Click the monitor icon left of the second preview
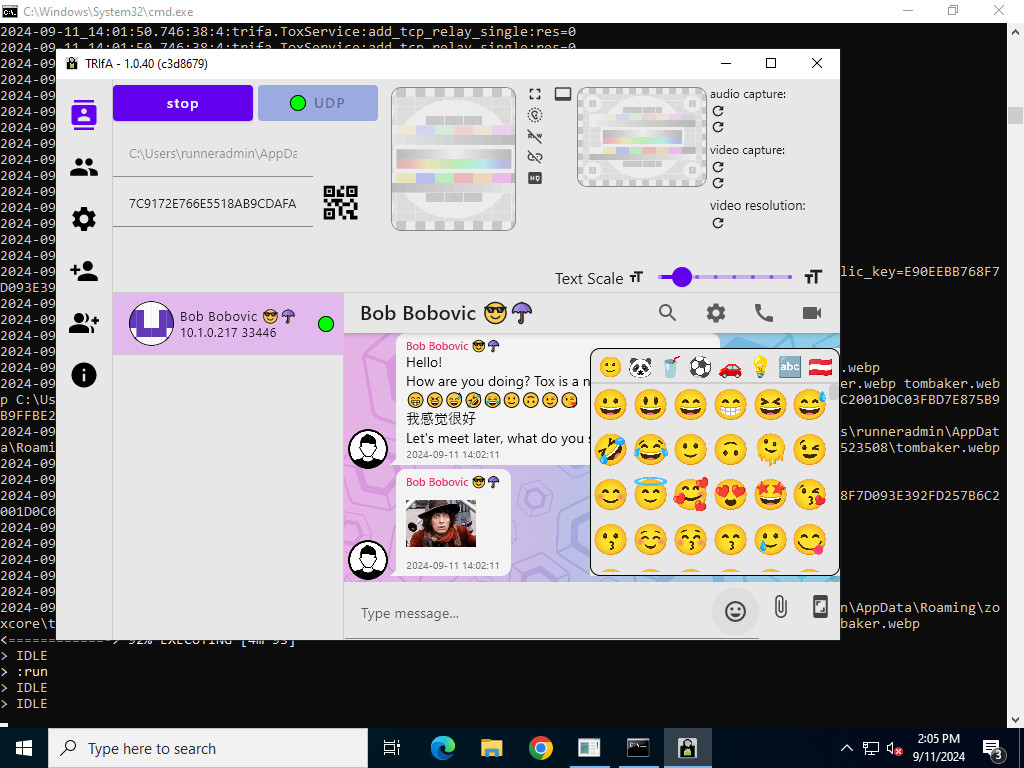Screen dimensions: 1024x768 click(x=562, y=94)
